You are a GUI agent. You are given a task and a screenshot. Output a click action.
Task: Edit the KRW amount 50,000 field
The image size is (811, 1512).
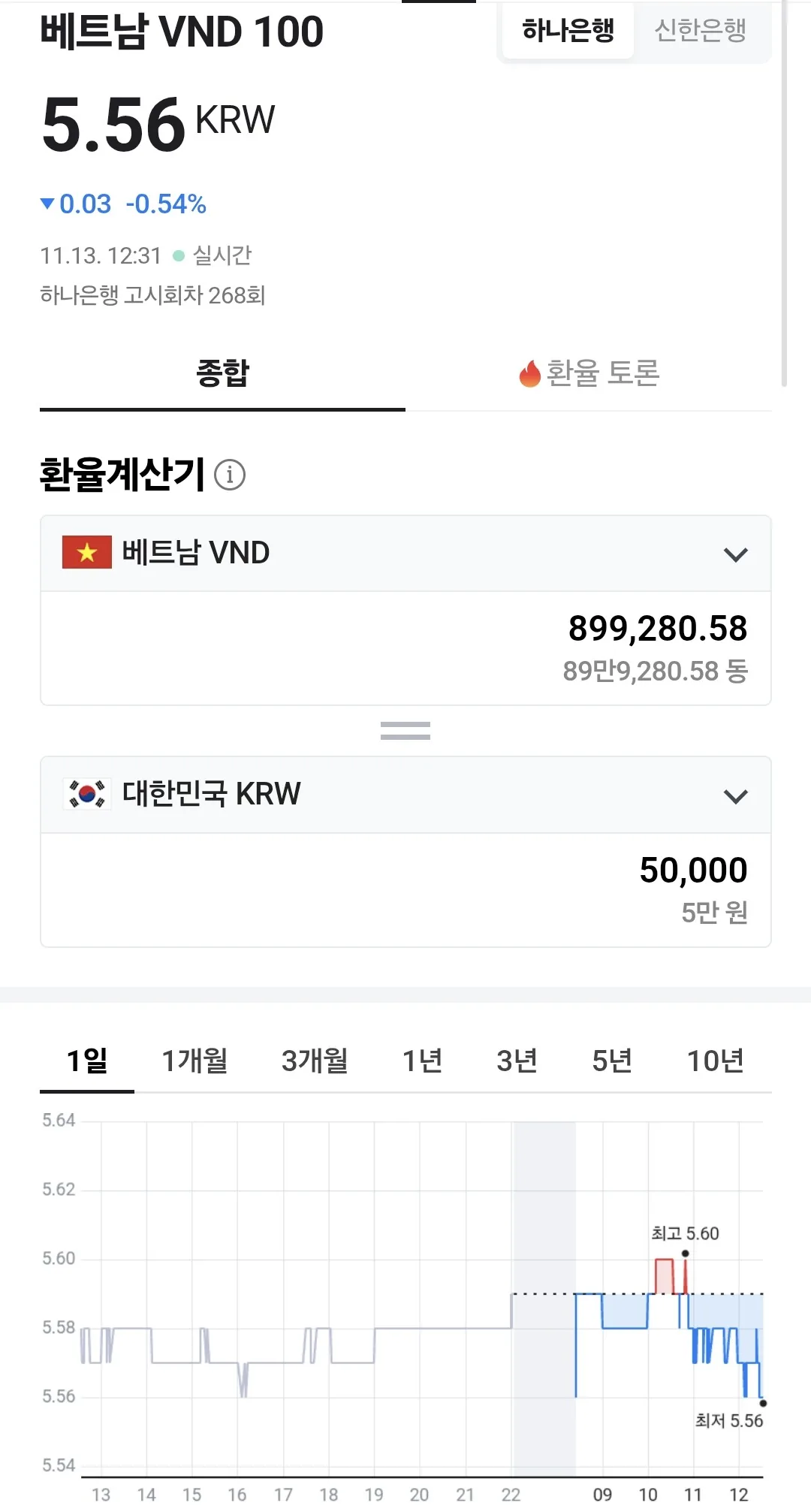coord(405,890)
